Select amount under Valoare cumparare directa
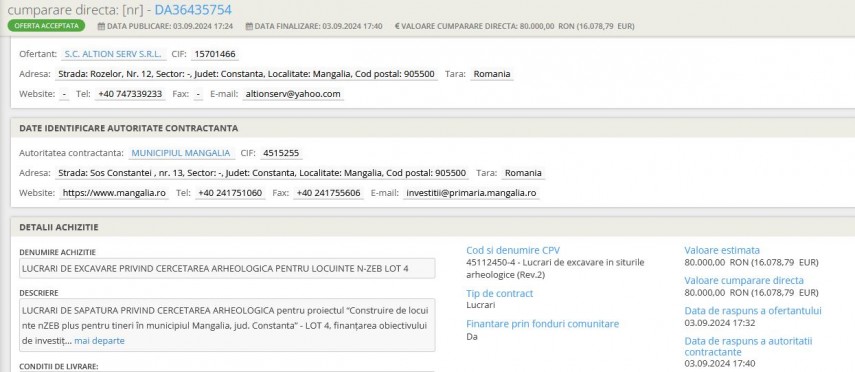 [751, 293]
